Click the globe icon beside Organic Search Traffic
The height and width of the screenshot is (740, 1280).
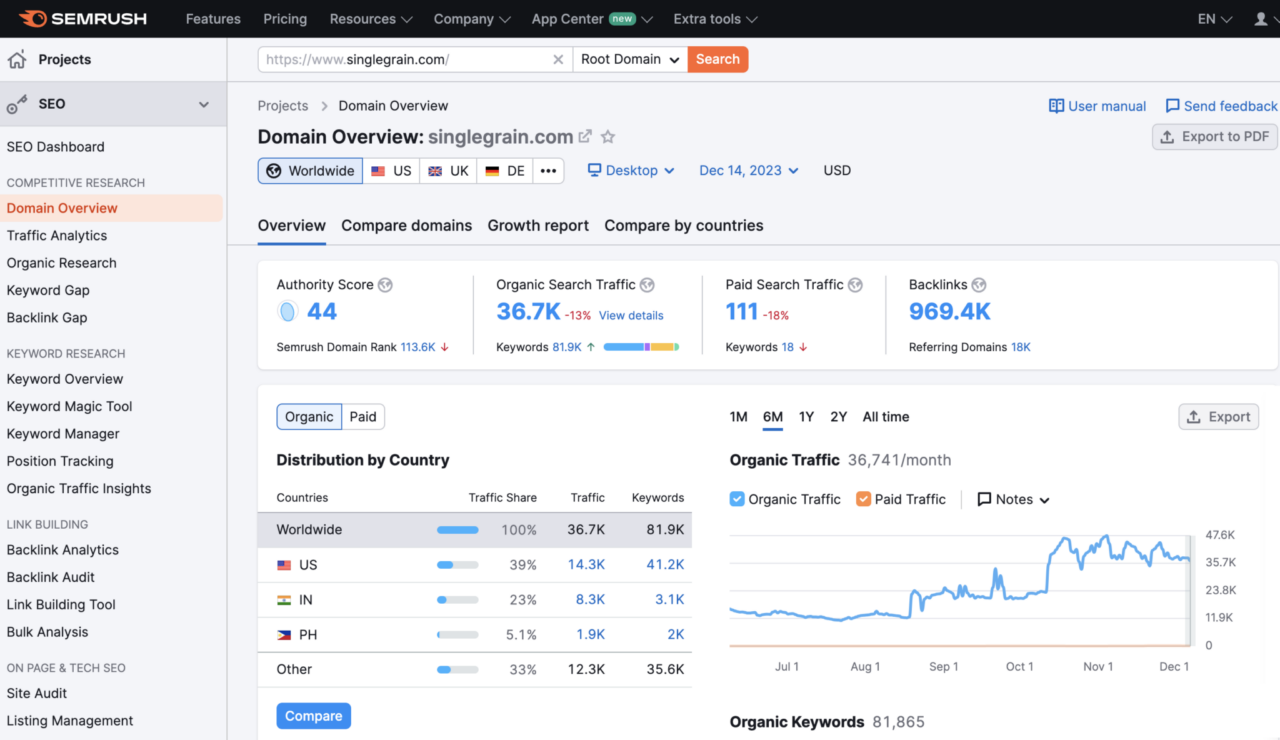(x=647, y=285)
